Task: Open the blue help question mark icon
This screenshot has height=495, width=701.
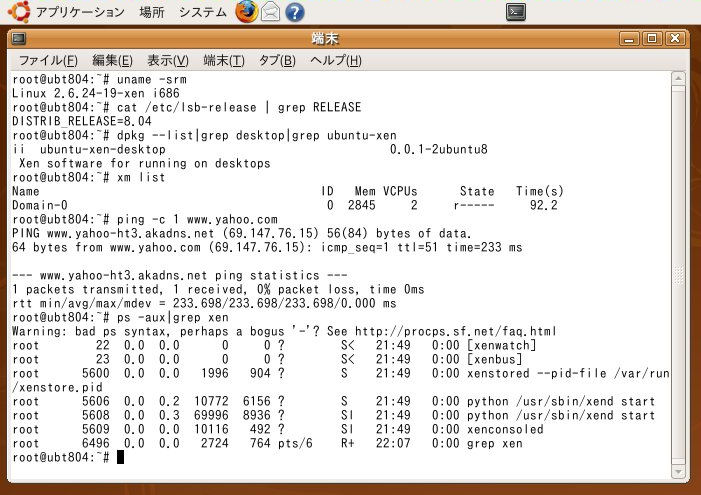Action: pyautogui.click(x=295, y=12)
